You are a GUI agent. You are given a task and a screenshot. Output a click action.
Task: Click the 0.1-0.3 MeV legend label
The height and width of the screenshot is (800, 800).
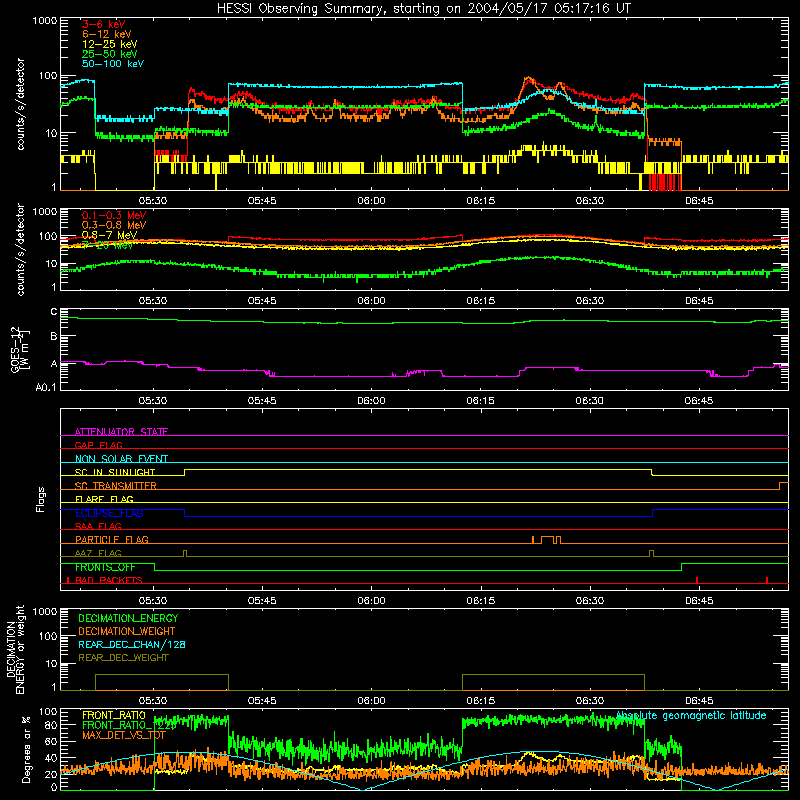(114, 215)
